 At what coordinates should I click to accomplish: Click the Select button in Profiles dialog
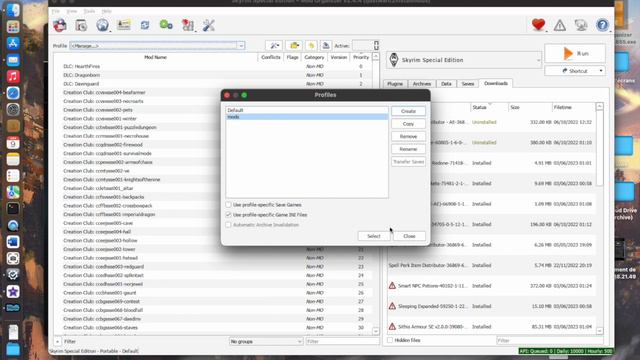click(373, 236)
